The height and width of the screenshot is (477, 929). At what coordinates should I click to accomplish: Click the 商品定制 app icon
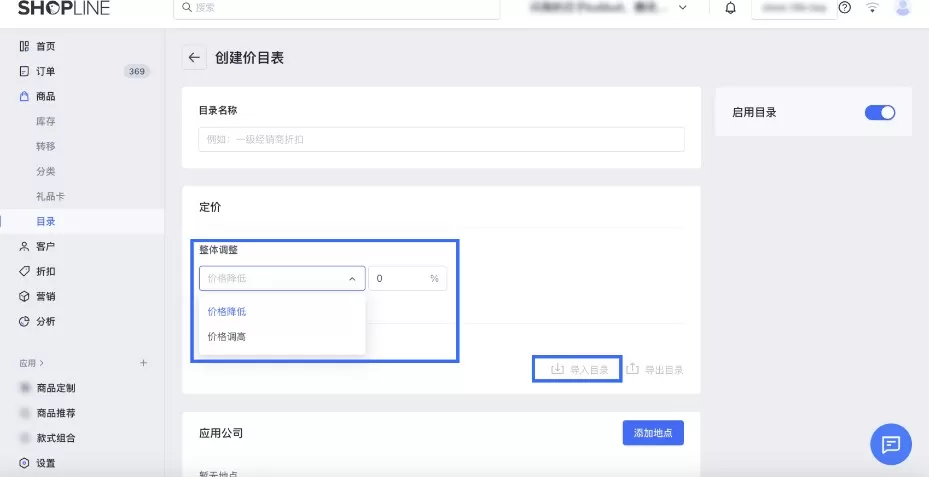point(25,388)
